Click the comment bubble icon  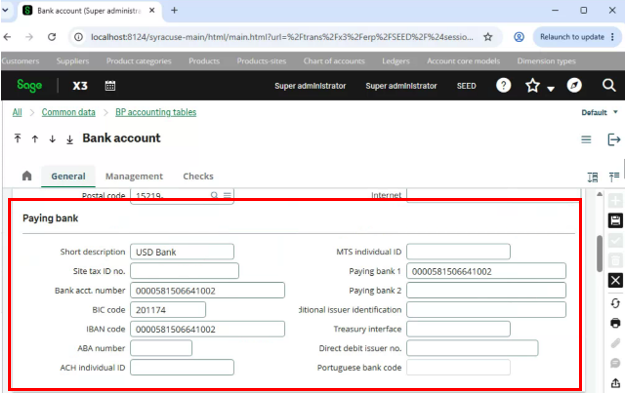point(615,363)
